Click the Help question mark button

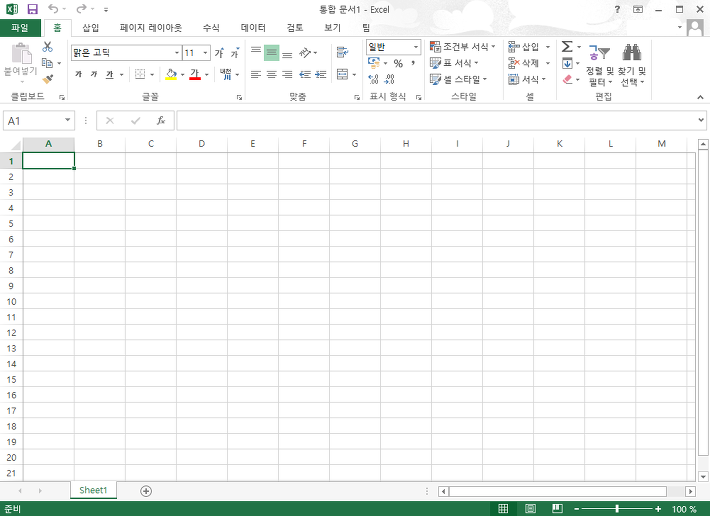coord(617,10)
